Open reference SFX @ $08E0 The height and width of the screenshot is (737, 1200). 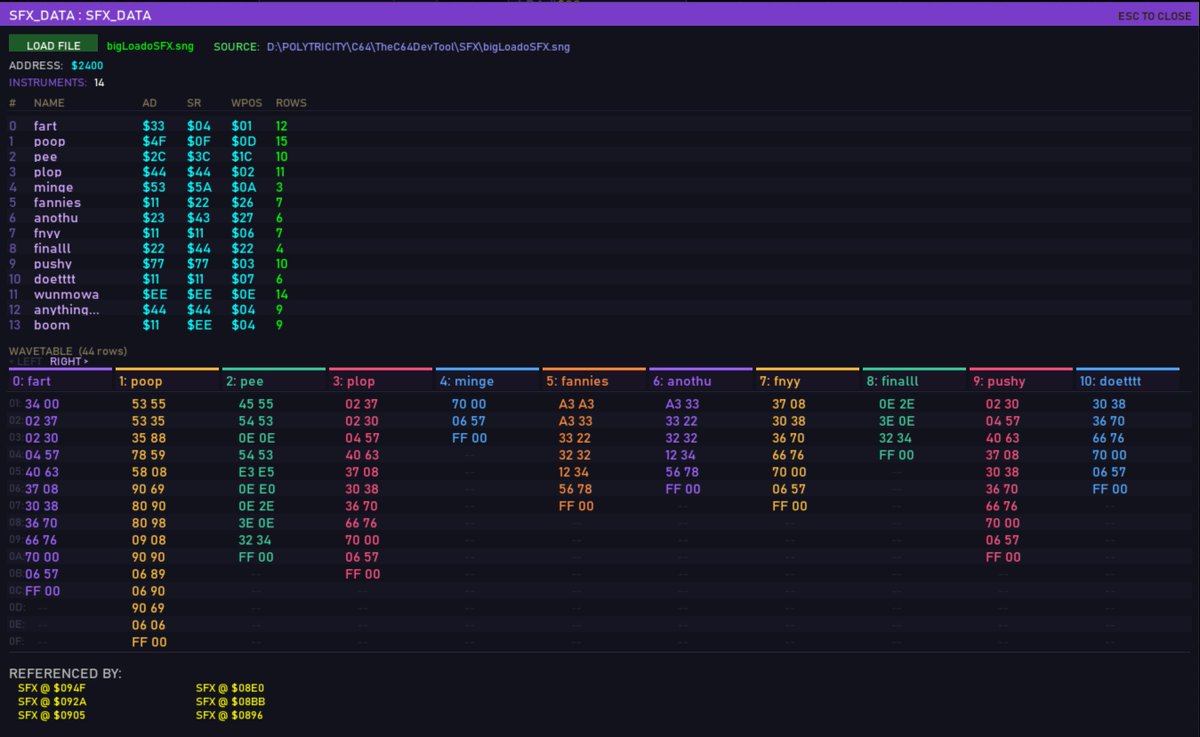click(x=230, y=688)
